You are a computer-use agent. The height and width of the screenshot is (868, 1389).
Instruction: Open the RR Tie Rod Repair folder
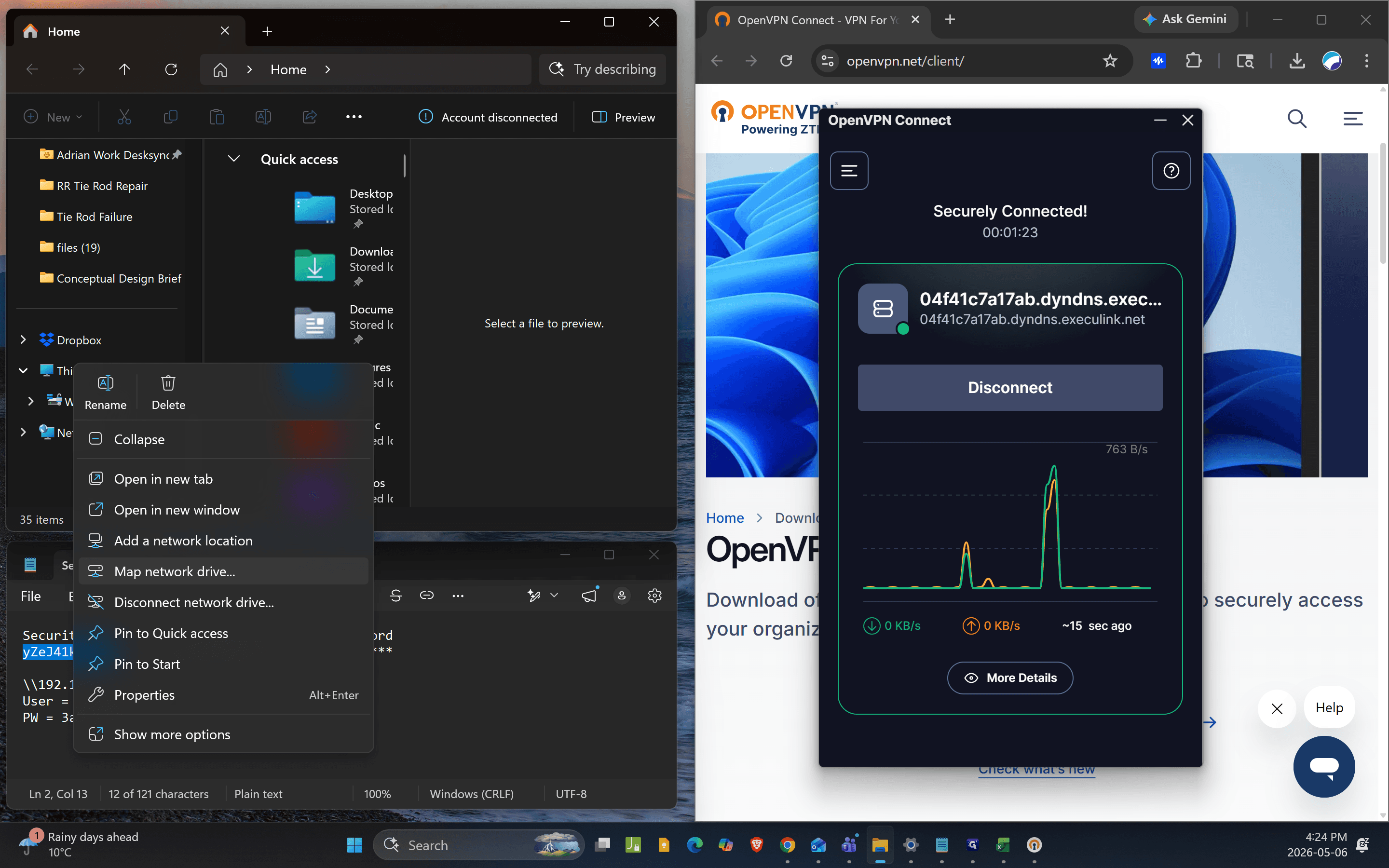tap(102, 186)
